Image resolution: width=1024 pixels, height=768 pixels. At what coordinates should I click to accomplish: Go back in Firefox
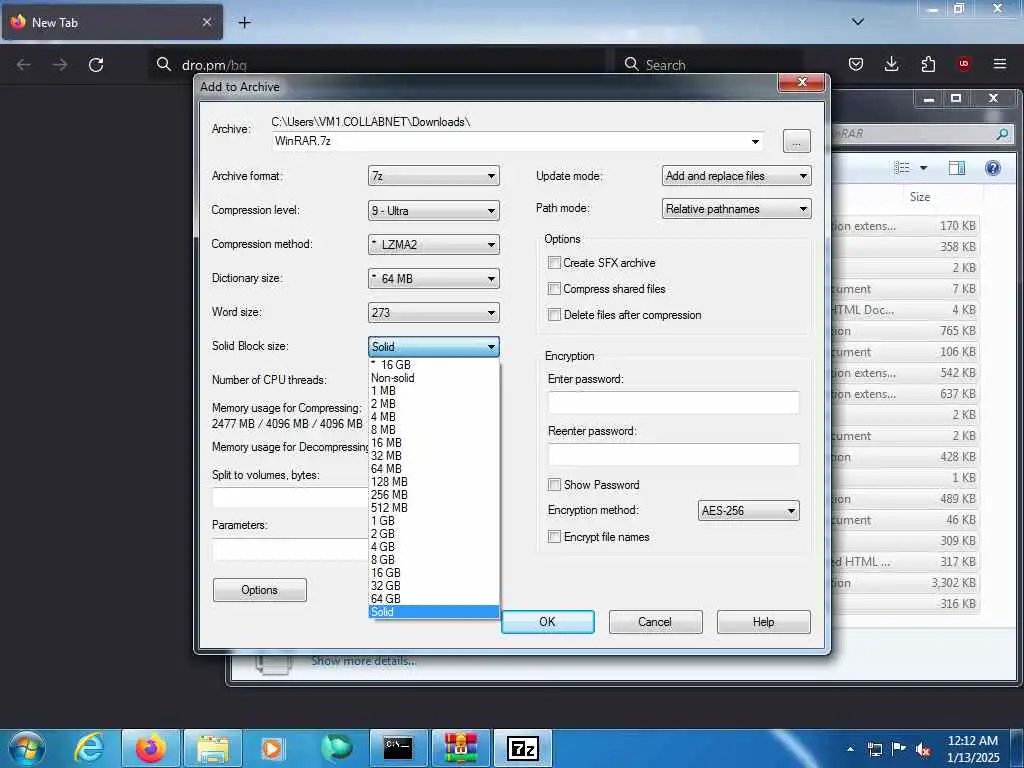coord(24,65)
